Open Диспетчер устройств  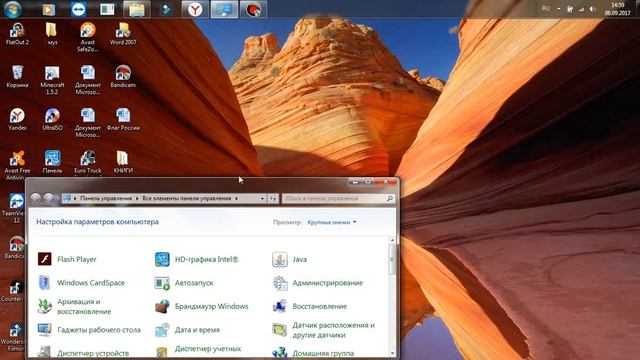tap(83, 353)
